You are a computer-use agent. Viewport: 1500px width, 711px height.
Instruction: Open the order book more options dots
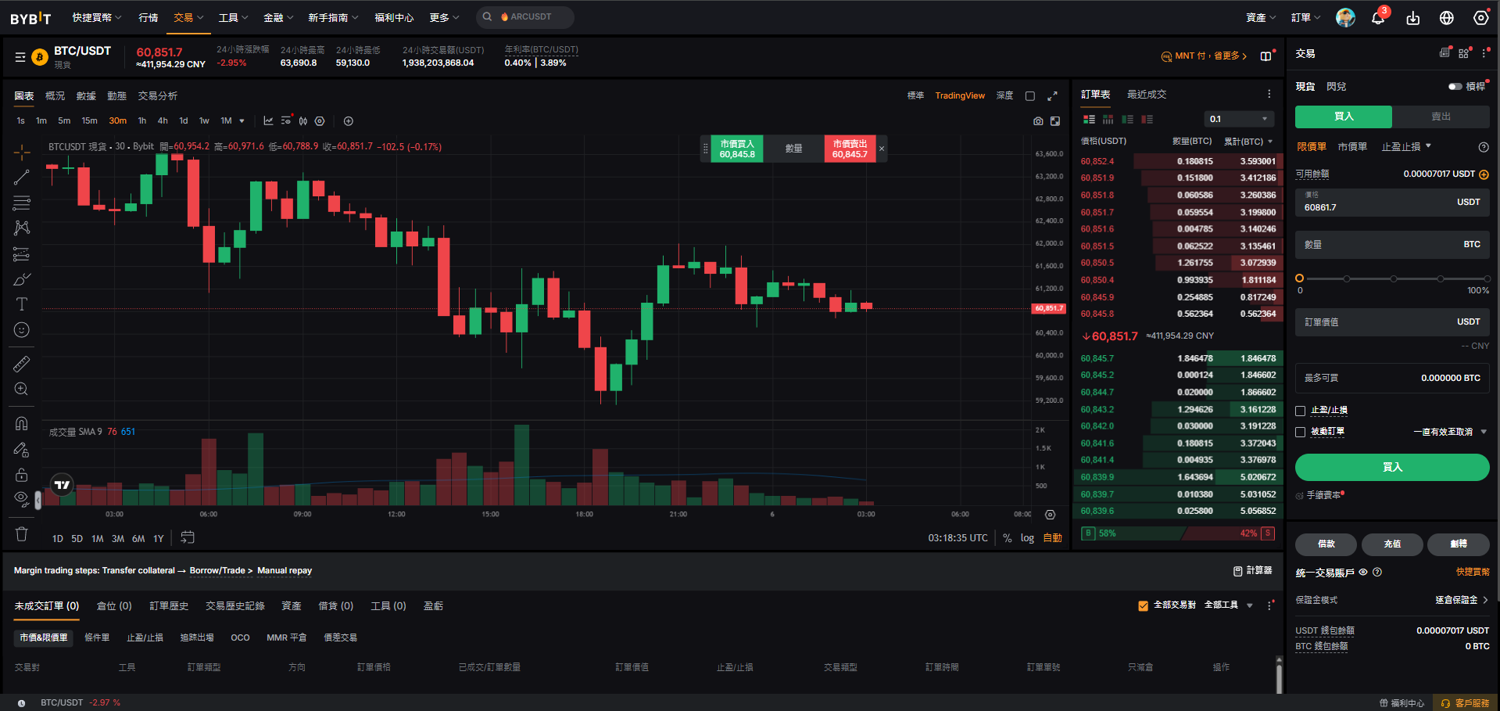tap(1269, 94)
